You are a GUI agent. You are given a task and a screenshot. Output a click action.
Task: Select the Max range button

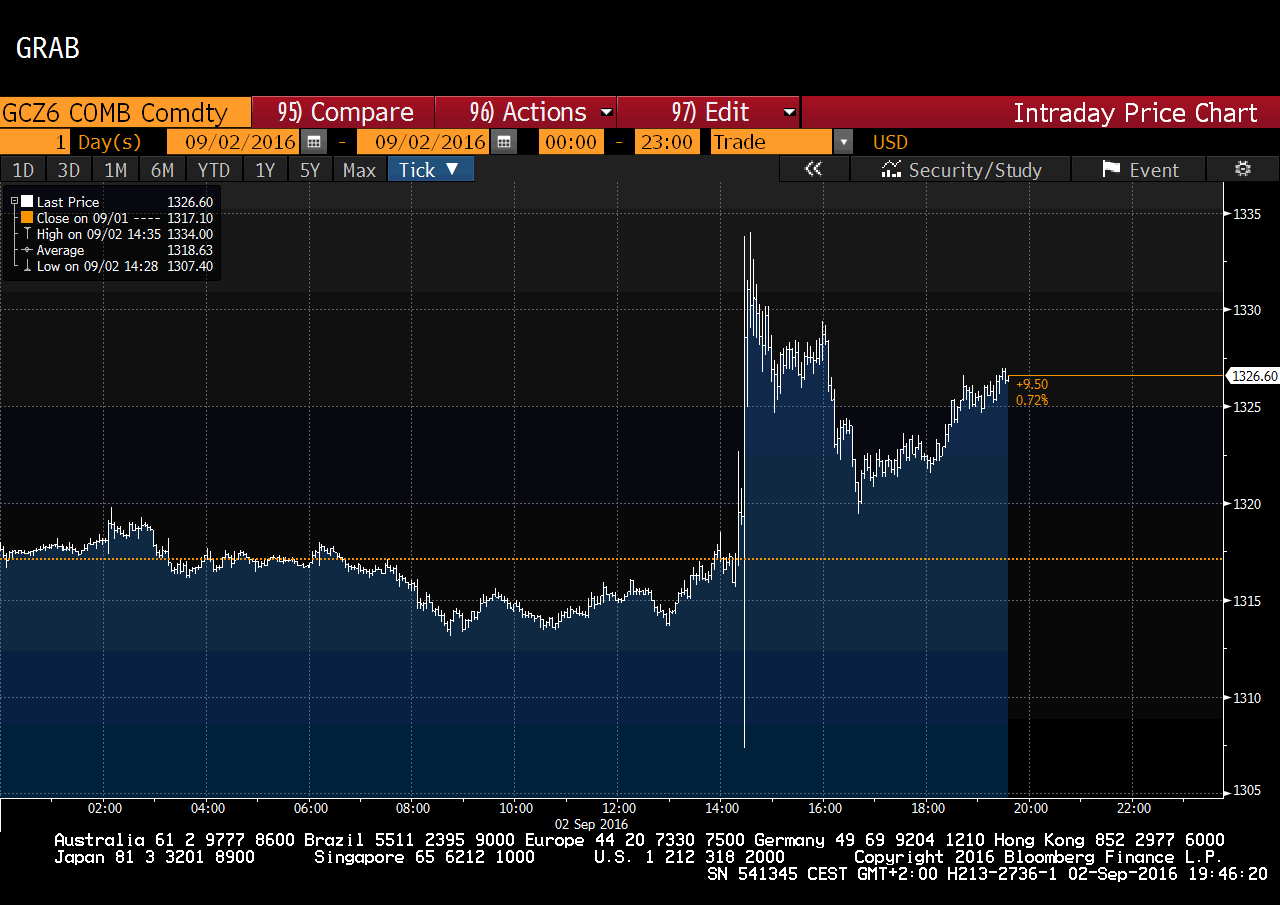point(359,170)
